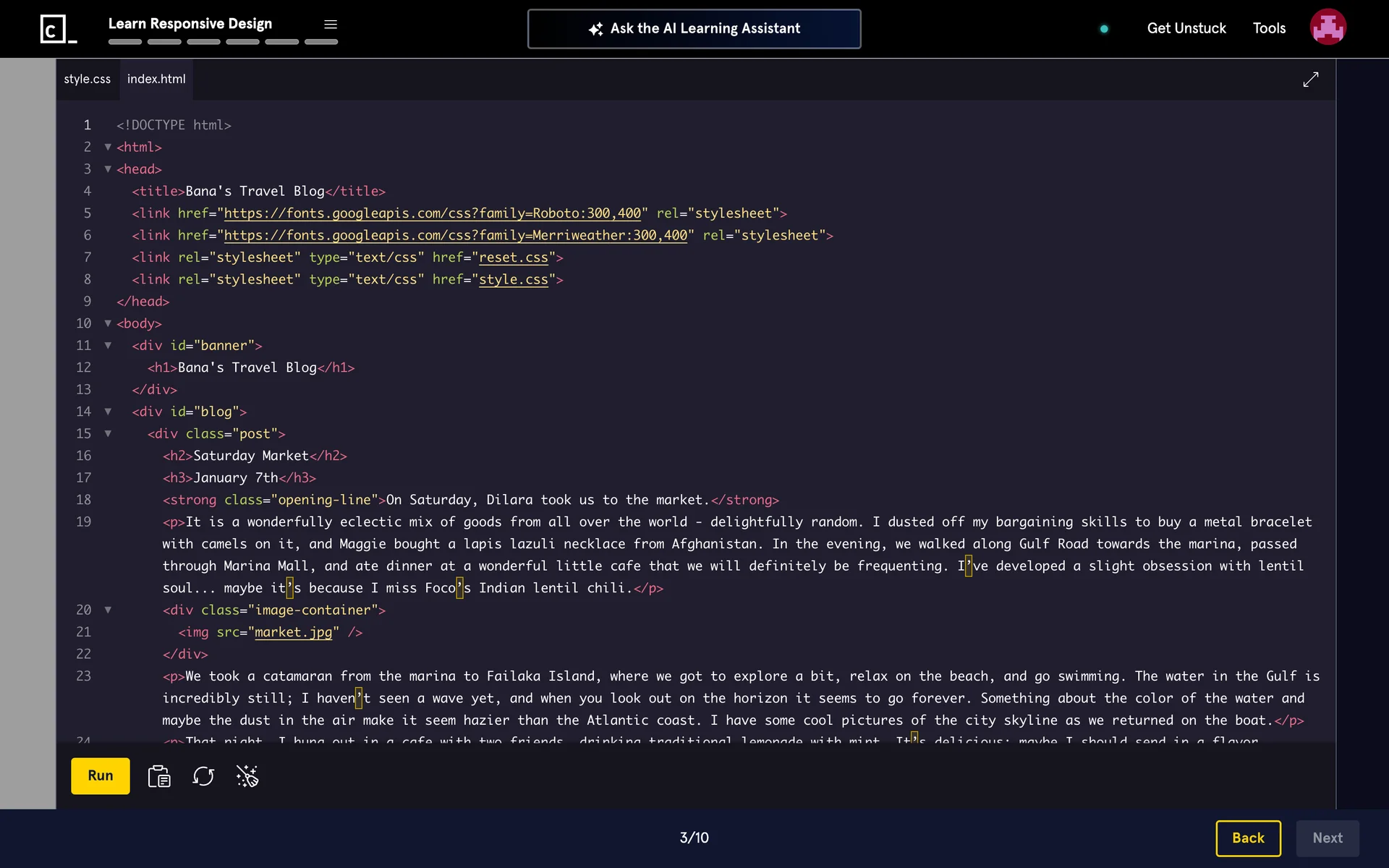Collapse the head section fold arrow
The image size is (1389, 868).
point(108,169)
